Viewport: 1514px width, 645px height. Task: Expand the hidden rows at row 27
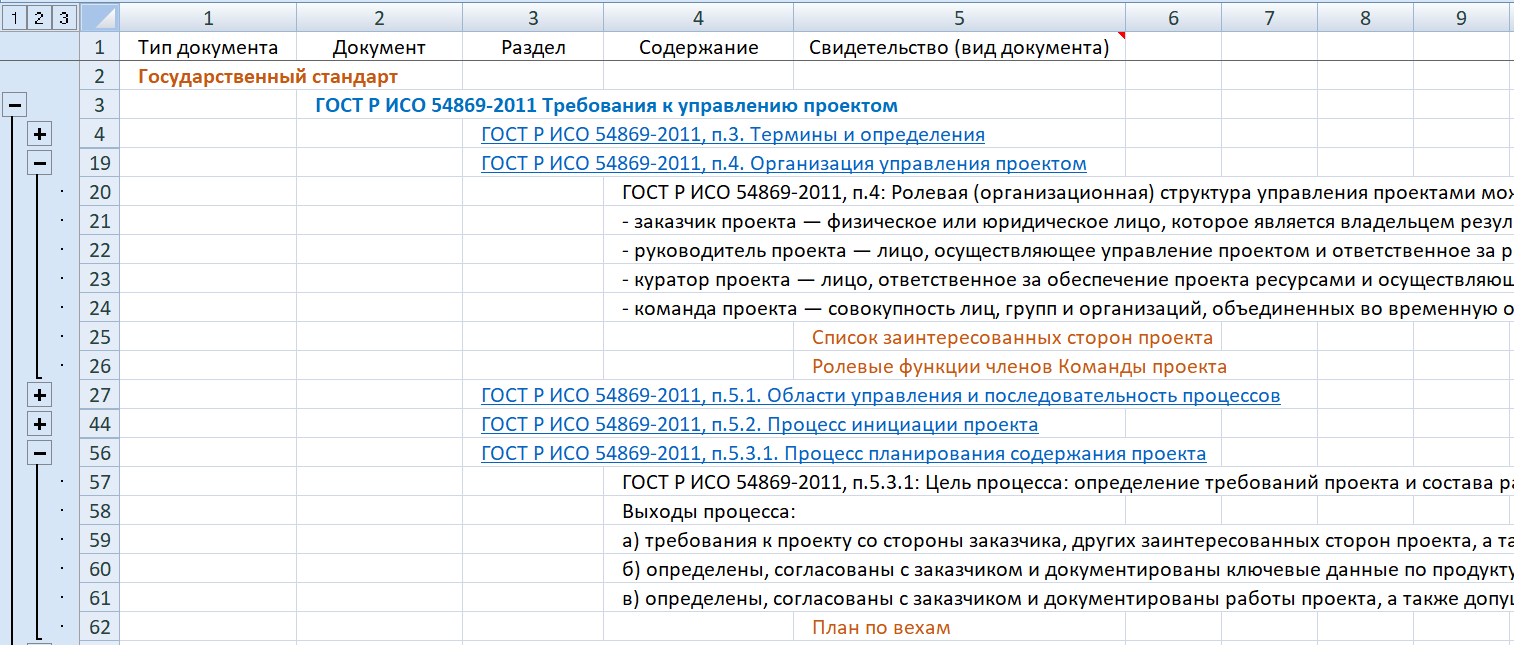tap(39, 395)
